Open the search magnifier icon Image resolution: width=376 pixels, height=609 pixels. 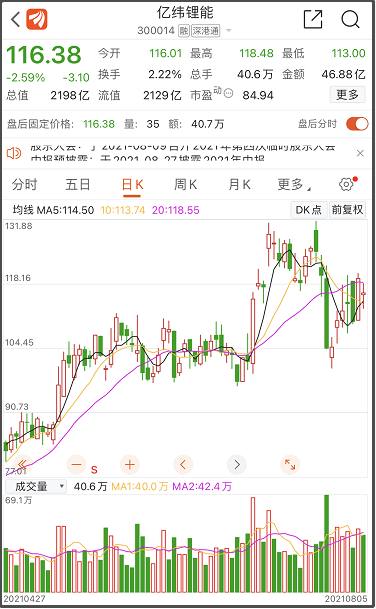click(x=350, y=19)
